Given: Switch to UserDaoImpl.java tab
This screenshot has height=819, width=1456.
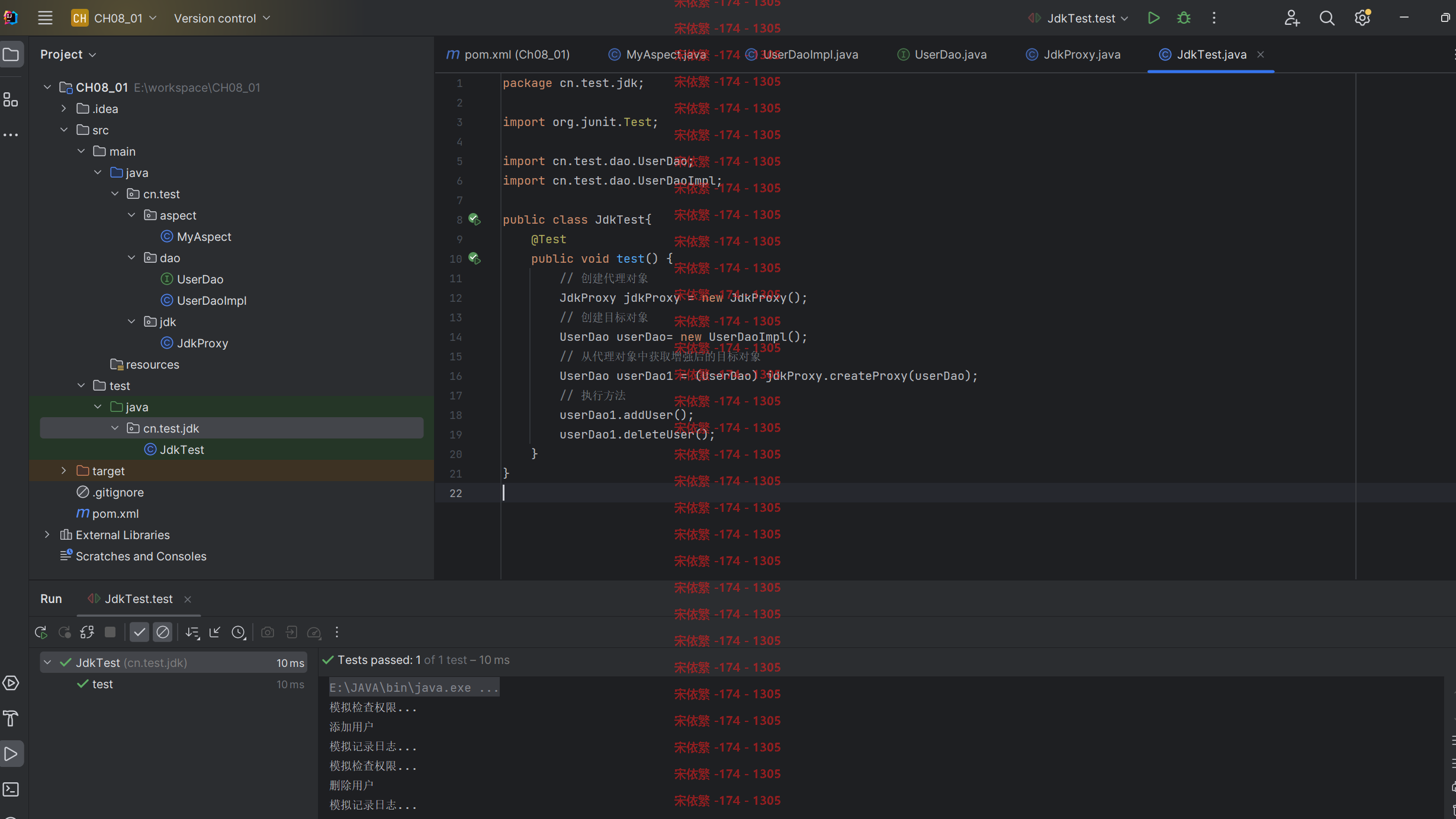Looking at the screenshot, I should point(802,54).
